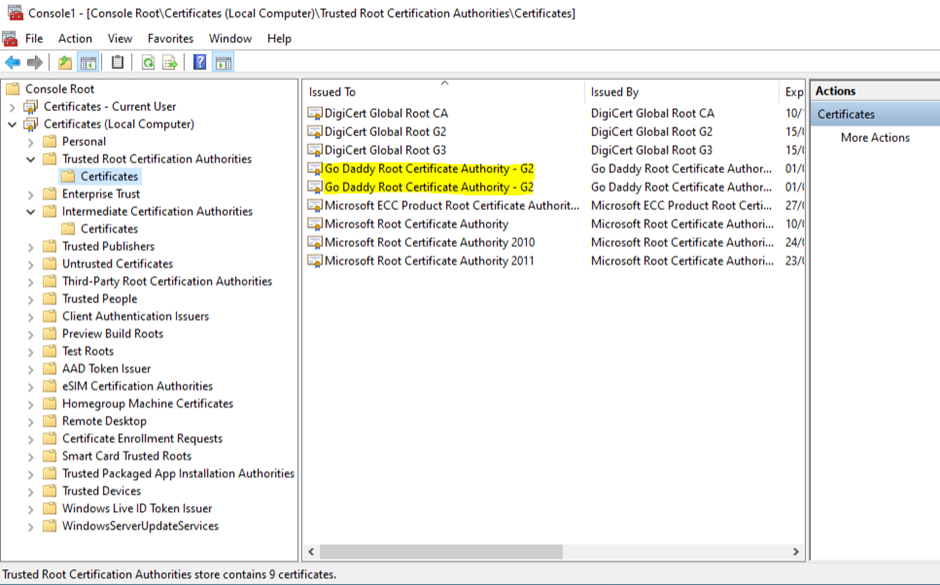Select the Microsoft Root Certificate Authority row name
Screen dimensions: 940x585
tap(416, 224)
